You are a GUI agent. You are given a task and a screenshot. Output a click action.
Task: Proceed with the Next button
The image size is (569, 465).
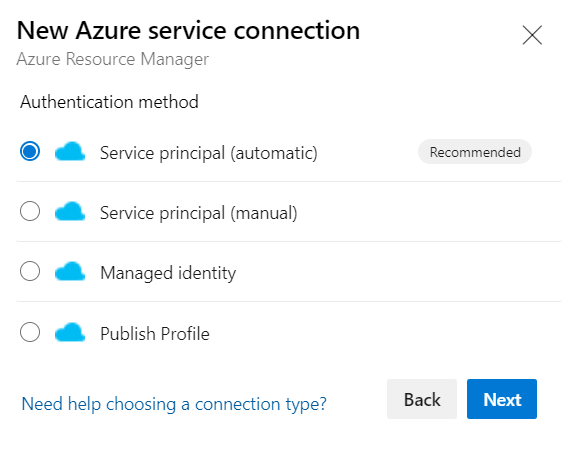[502, 399]
